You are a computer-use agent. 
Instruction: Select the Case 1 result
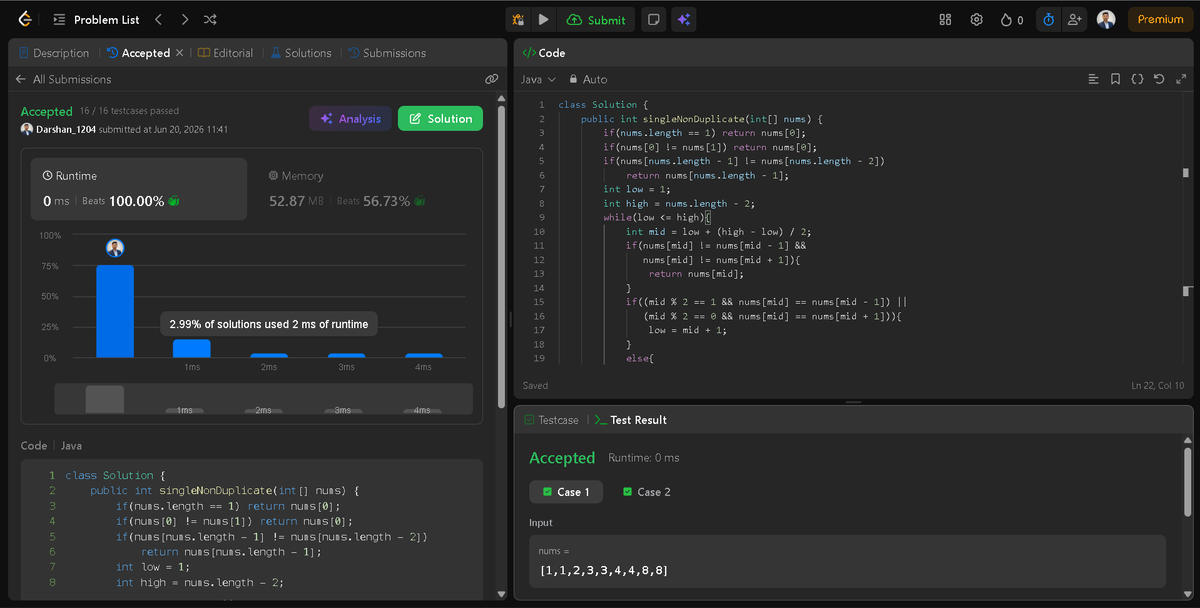coord(566,492)
